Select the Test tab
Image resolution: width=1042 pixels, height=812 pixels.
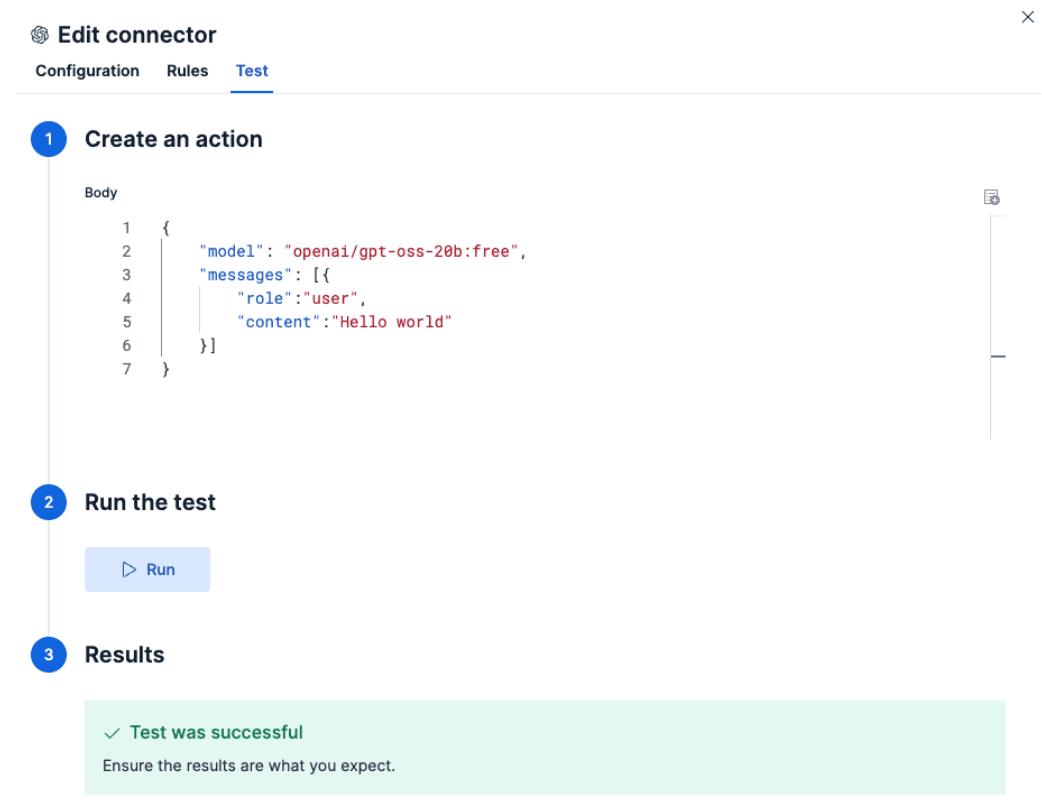tap(252, 71)
